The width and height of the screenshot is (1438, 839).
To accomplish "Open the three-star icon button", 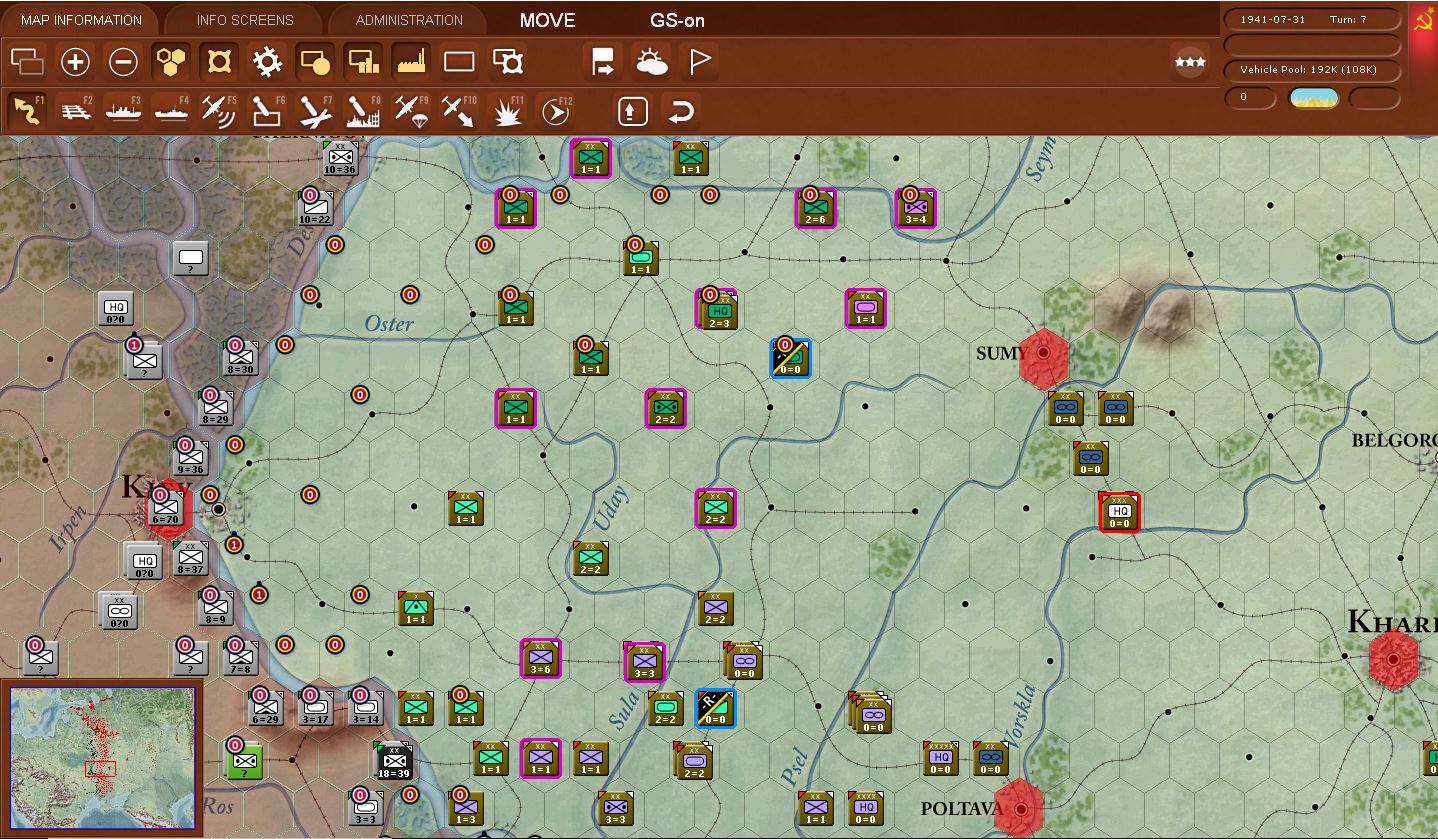I will point(1190,62).
